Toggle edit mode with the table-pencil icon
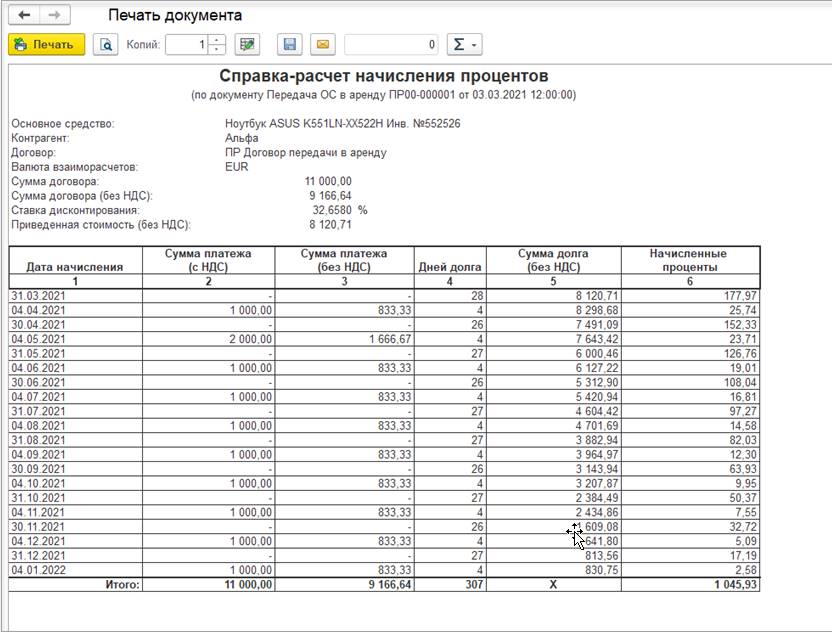Image resolution: width=832 pixels, height=632 pixels. pos(247,45)
